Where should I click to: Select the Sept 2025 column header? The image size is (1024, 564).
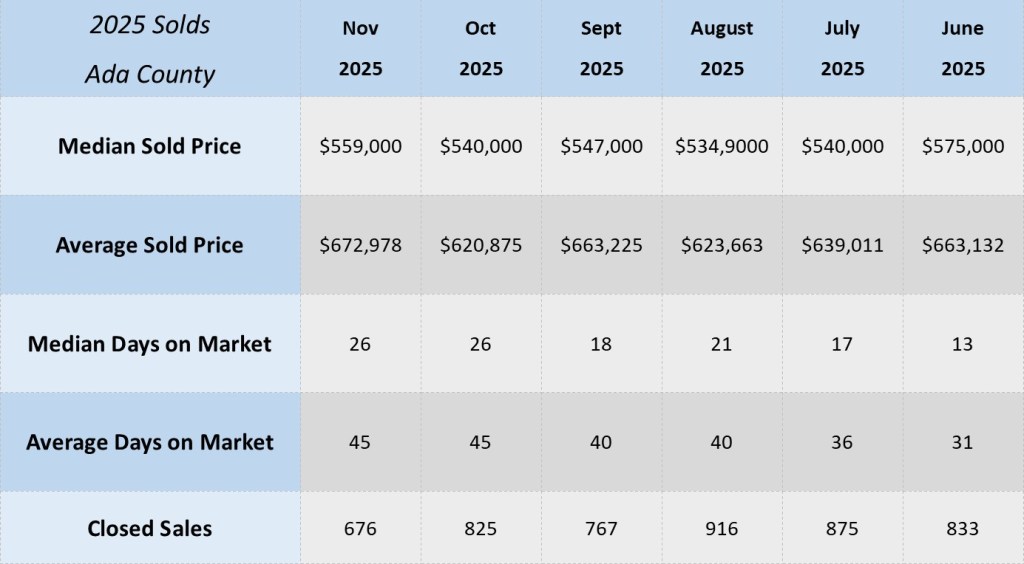coord(602,48)
